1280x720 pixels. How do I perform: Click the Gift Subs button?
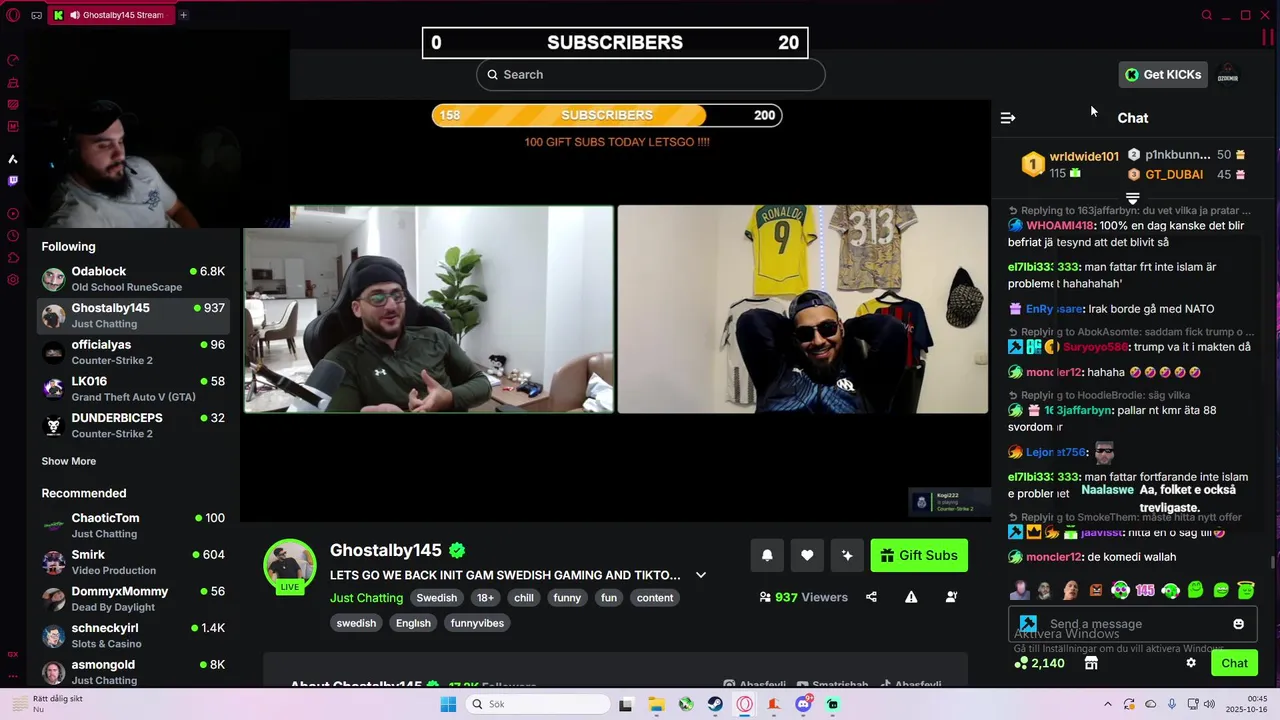point(919,556)
